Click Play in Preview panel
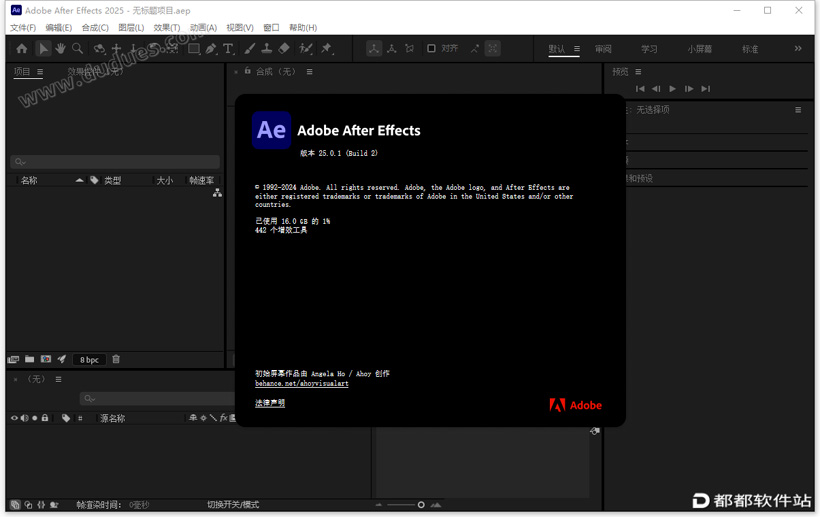Screen dimensions: 820x517 point(673,89)
